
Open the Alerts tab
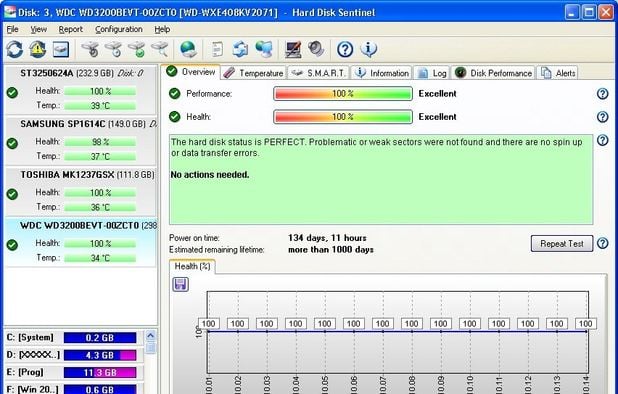click(557, 73)
